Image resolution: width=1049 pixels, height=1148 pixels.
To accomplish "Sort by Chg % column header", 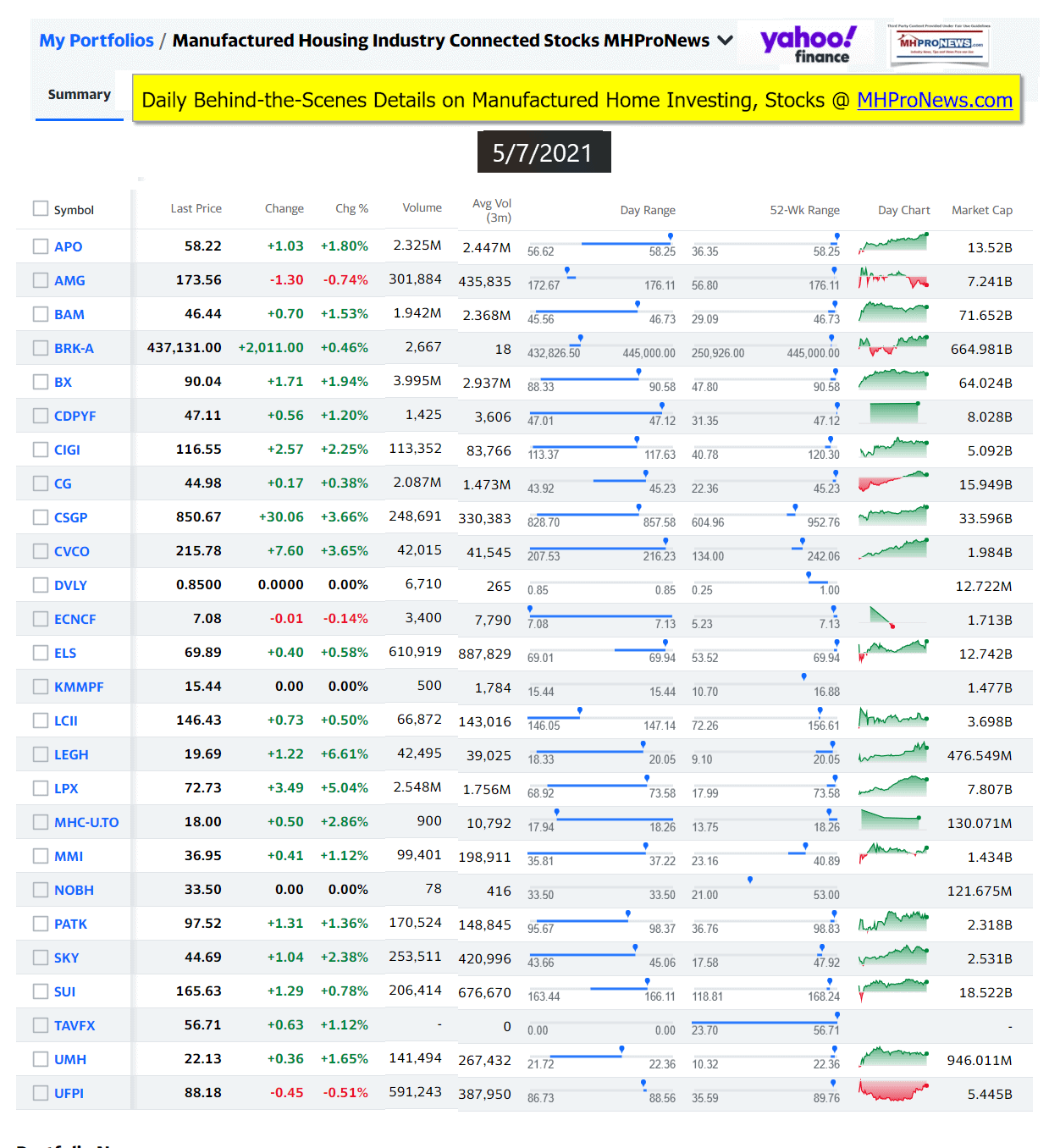I will [x=351, y=208].
